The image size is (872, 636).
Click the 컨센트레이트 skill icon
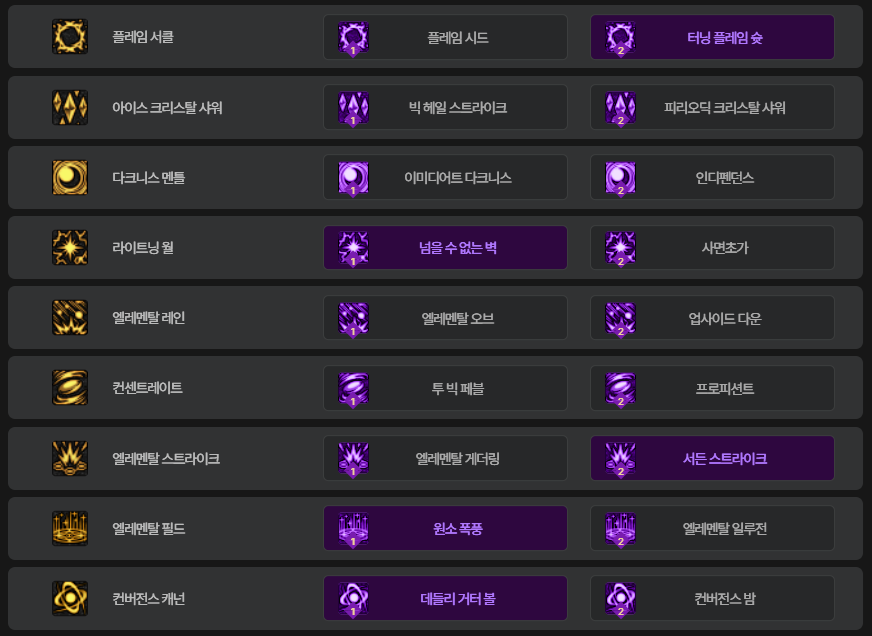point(70,387)
